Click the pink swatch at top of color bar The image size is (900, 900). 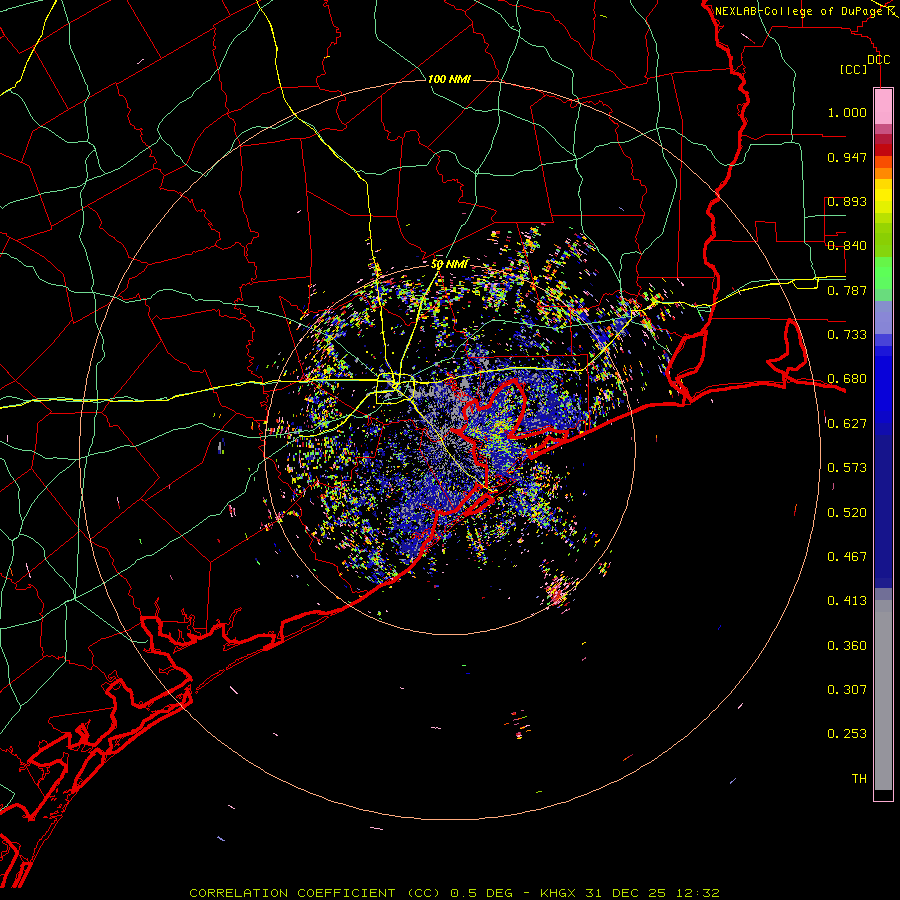point(883,107)
